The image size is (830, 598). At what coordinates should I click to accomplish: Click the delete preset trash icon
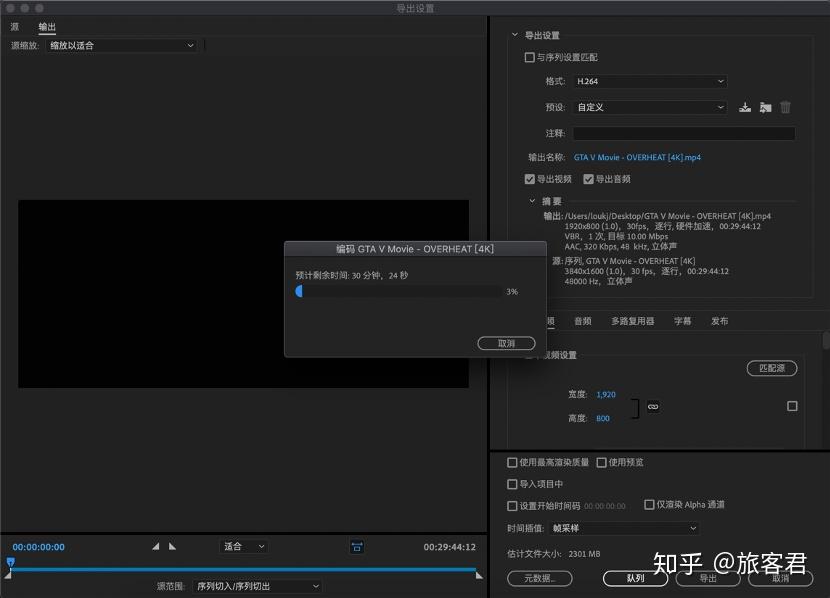(785, 107)
